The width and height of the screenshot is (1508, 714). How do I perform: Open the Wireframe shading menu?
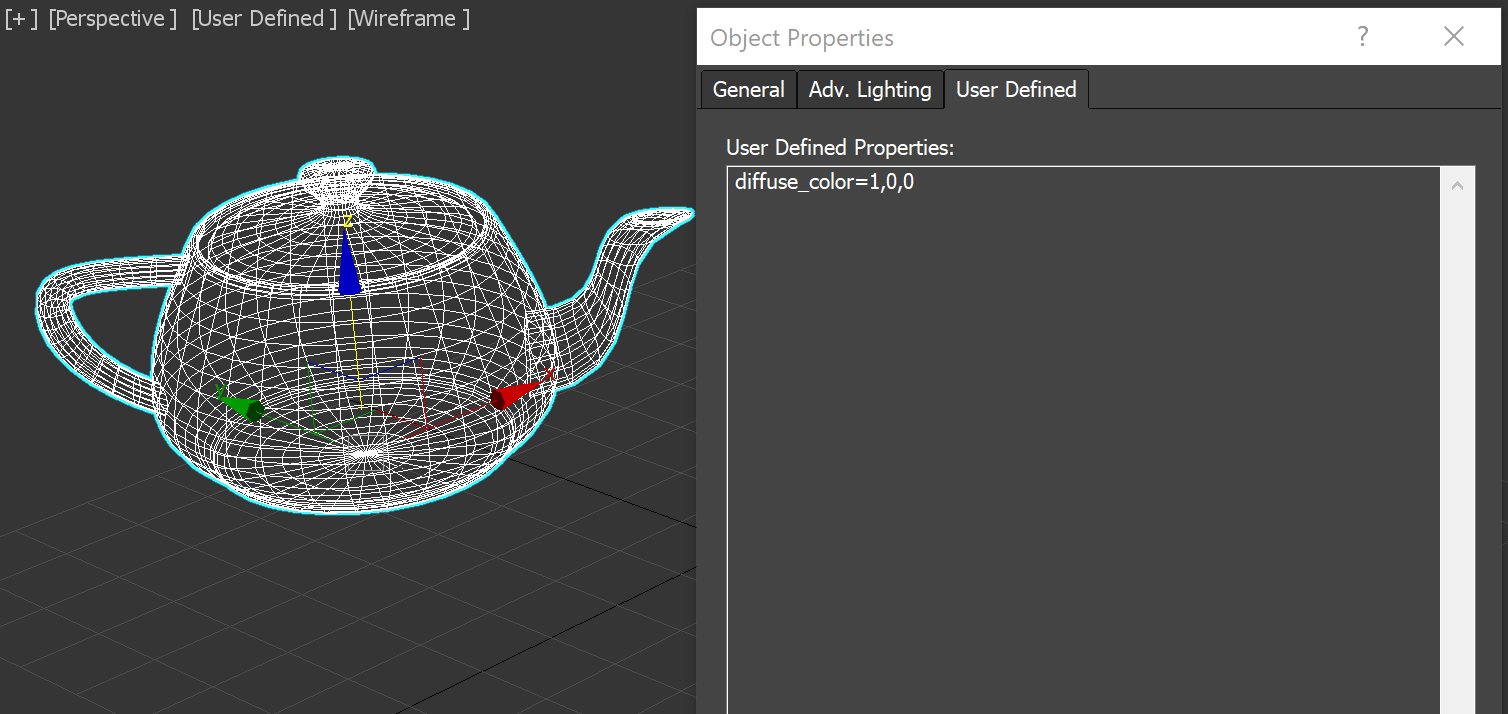point(407,17)
